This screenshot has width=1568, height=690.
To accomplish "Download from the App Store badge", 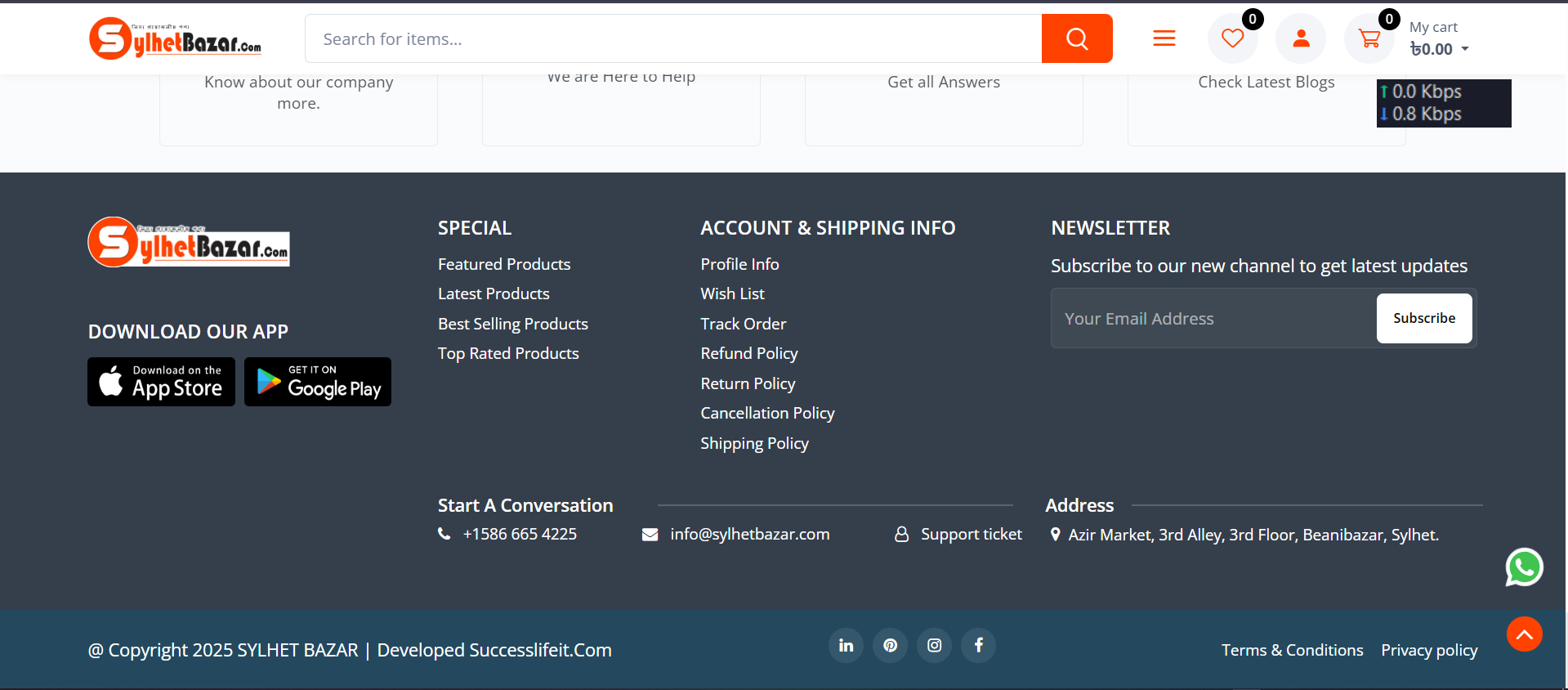I will (161, 382).
